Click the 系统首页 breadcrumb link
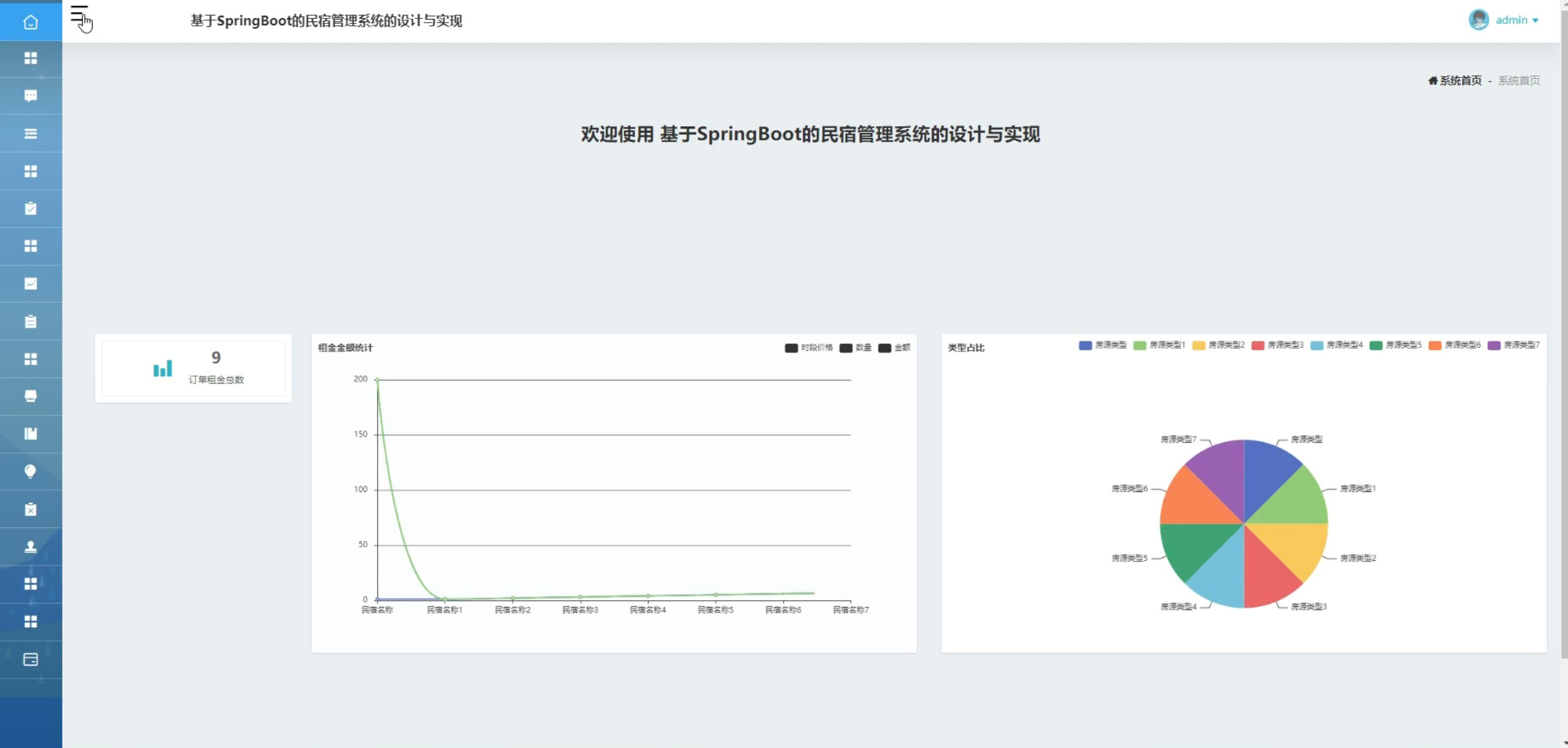1568x748 pixels. (1460, 80)
